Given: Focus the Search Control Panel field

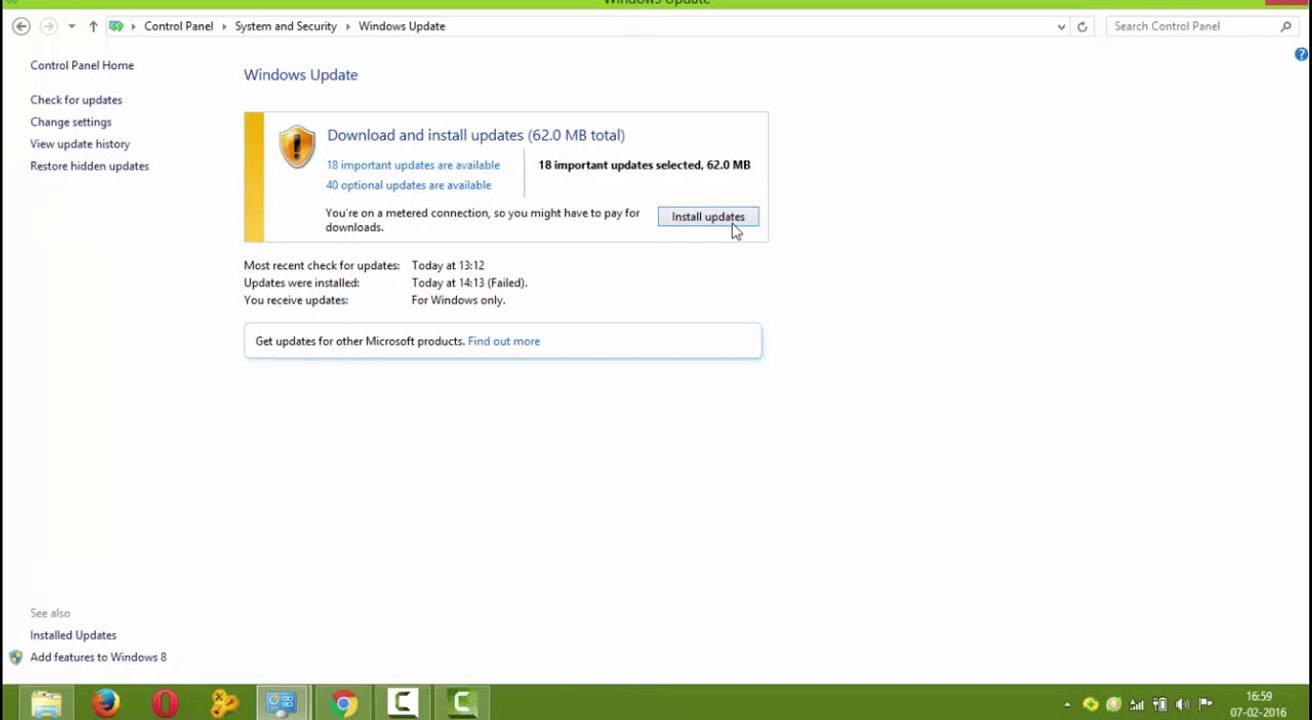Looking at the screenshot, I should coord(1203,26).
